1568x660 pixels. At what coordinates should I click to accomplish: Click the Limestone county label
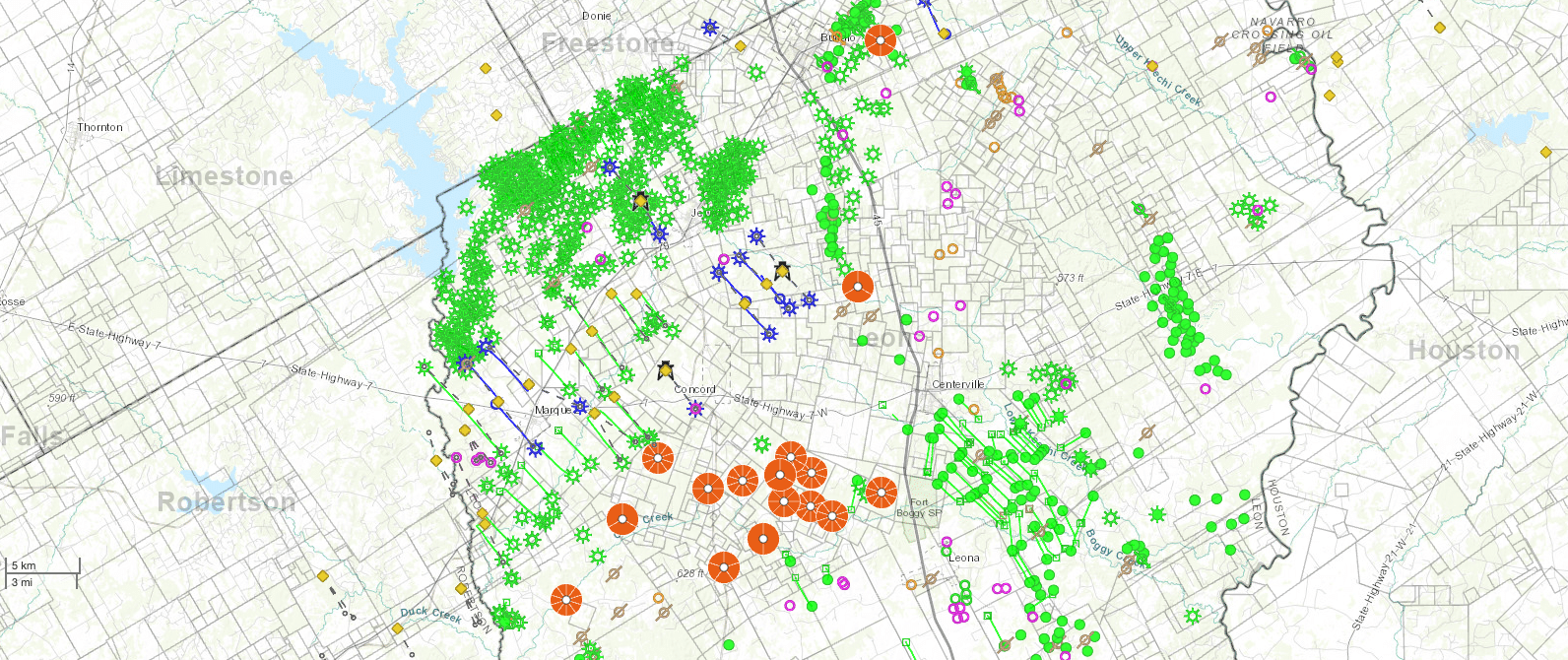225,176
